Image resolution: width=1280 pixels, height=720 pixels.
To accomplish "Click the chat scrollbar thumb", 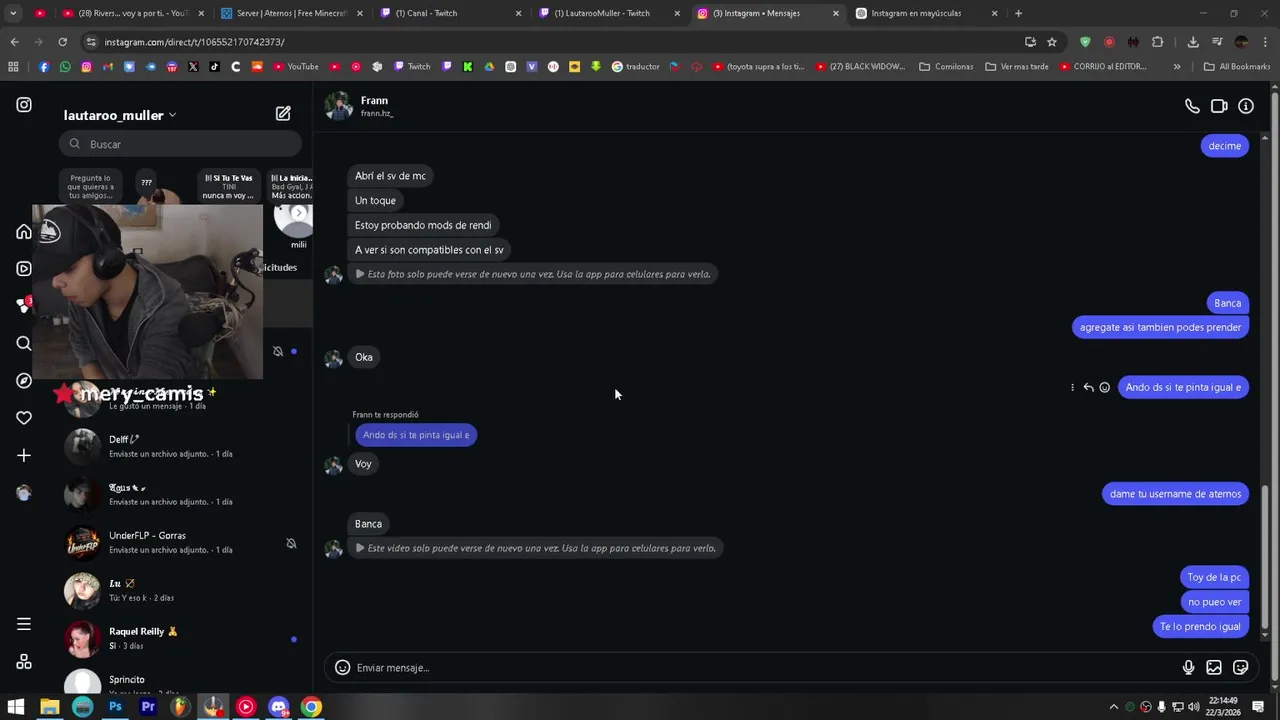I will (1266, 556).
